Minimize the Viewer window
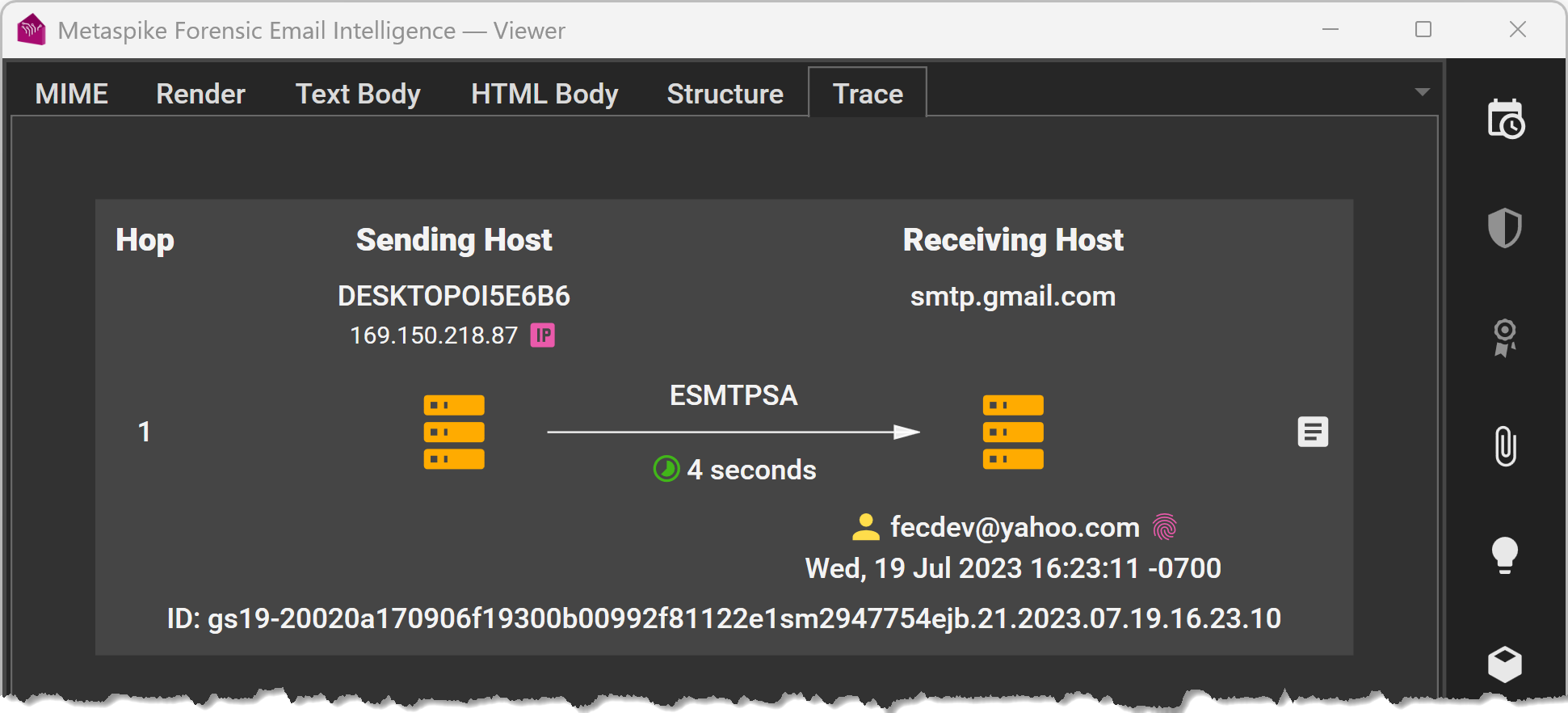Image resolution: width=1568 pixels, height=713 pixels. [1330, 30]
